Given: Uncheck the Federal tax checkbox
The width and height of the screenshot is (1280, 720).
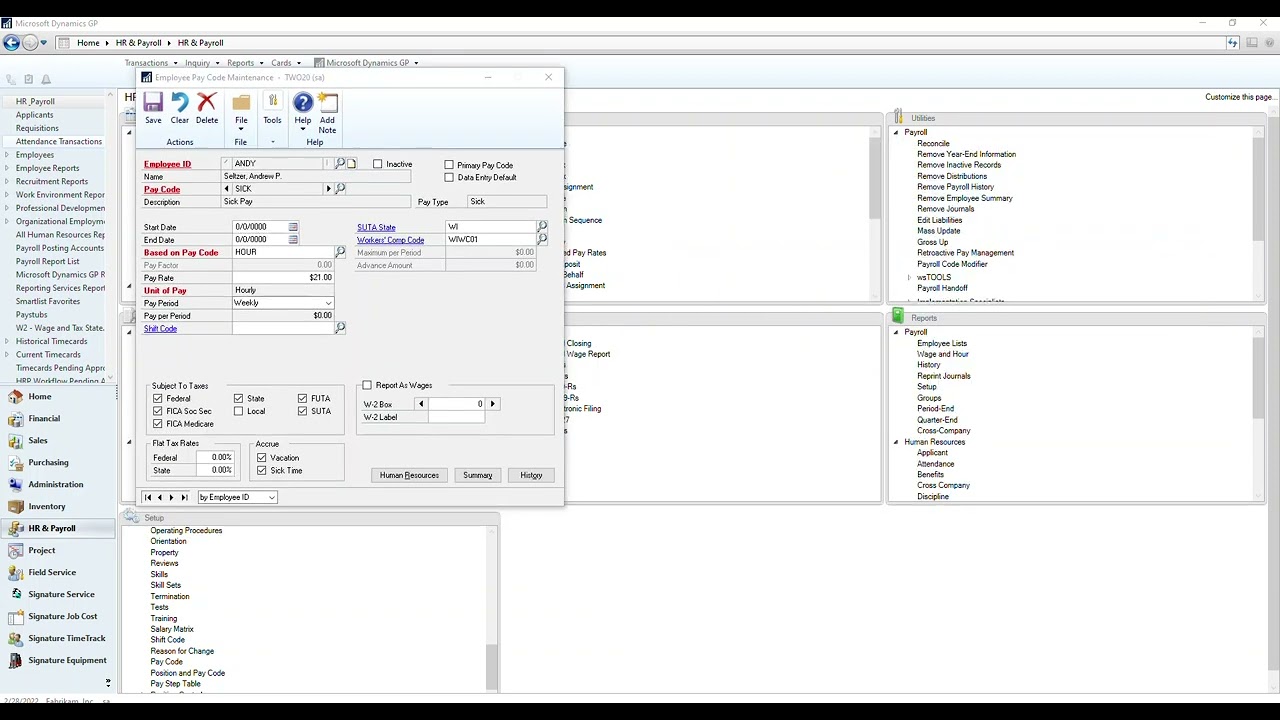Looking at the screenshot, I should pos(158,398).
